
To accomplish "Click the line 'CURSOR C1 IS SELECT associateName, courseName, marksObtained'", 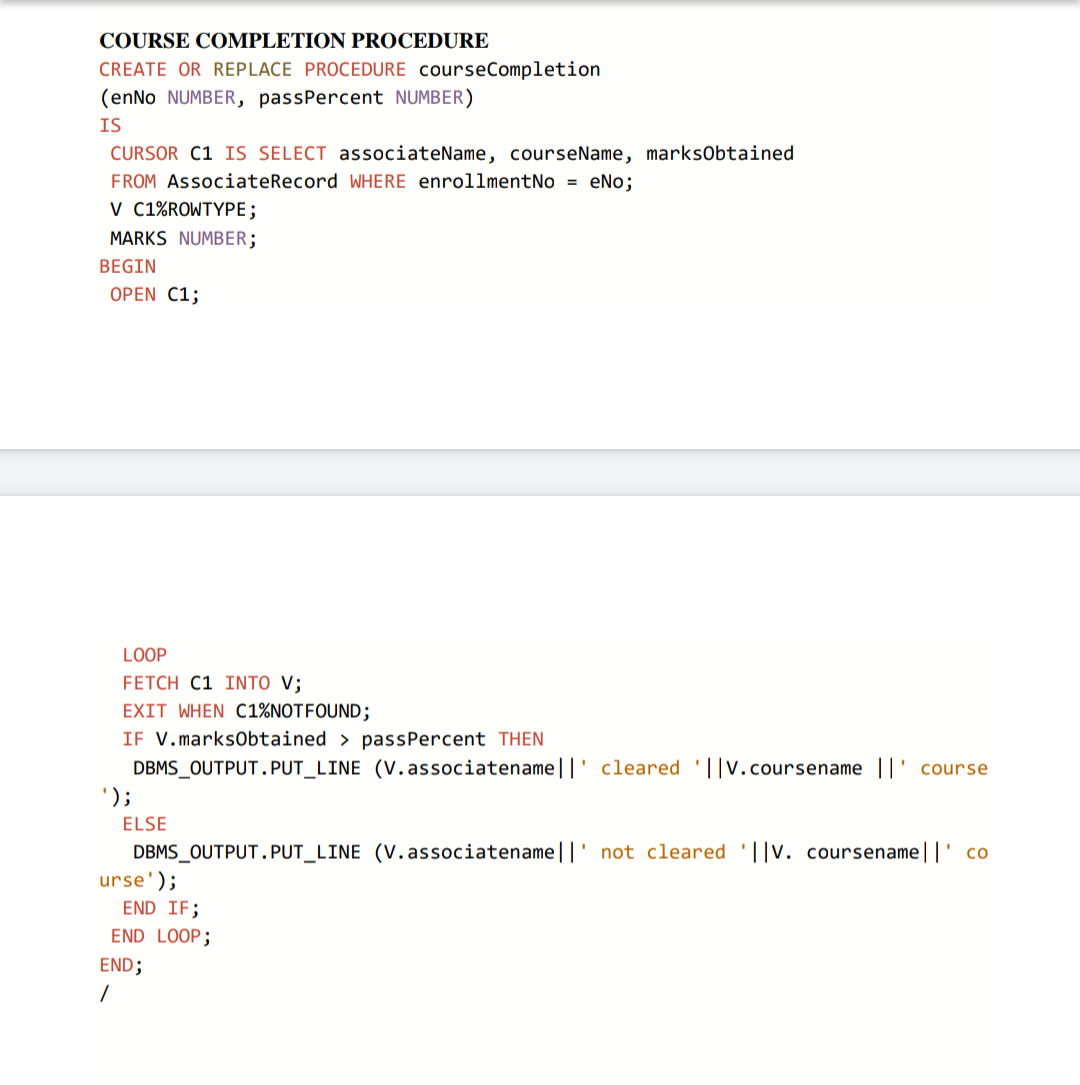I will (x=452, y=154).
